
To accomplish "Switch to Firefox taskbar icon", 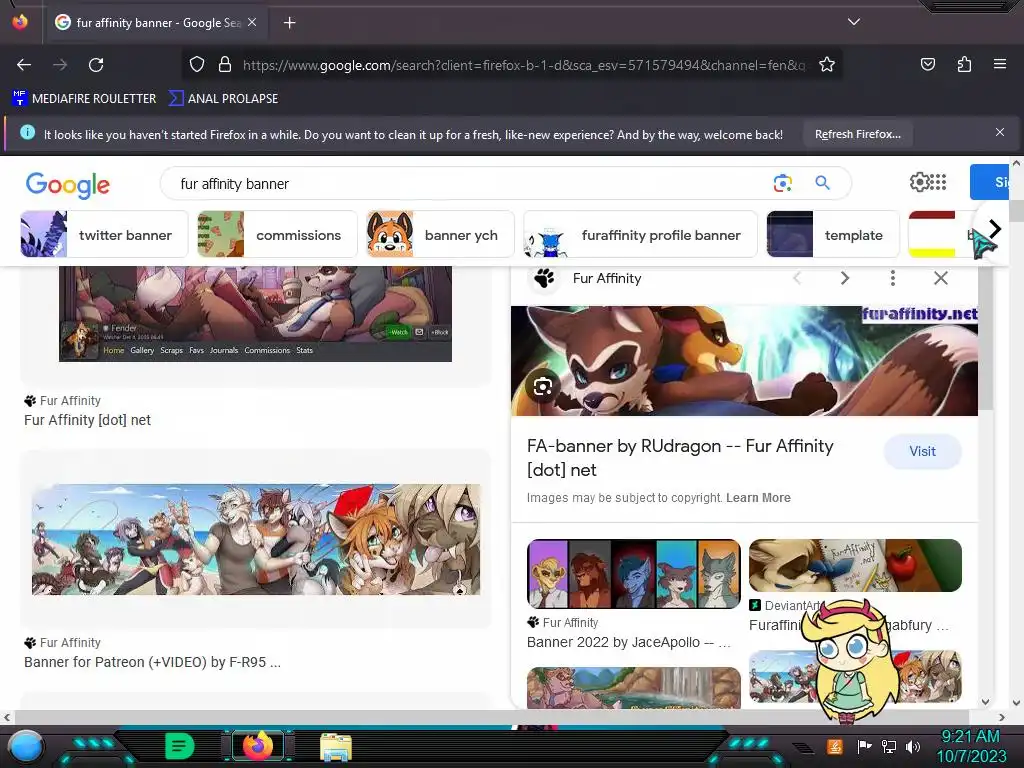I will point(257,746).
